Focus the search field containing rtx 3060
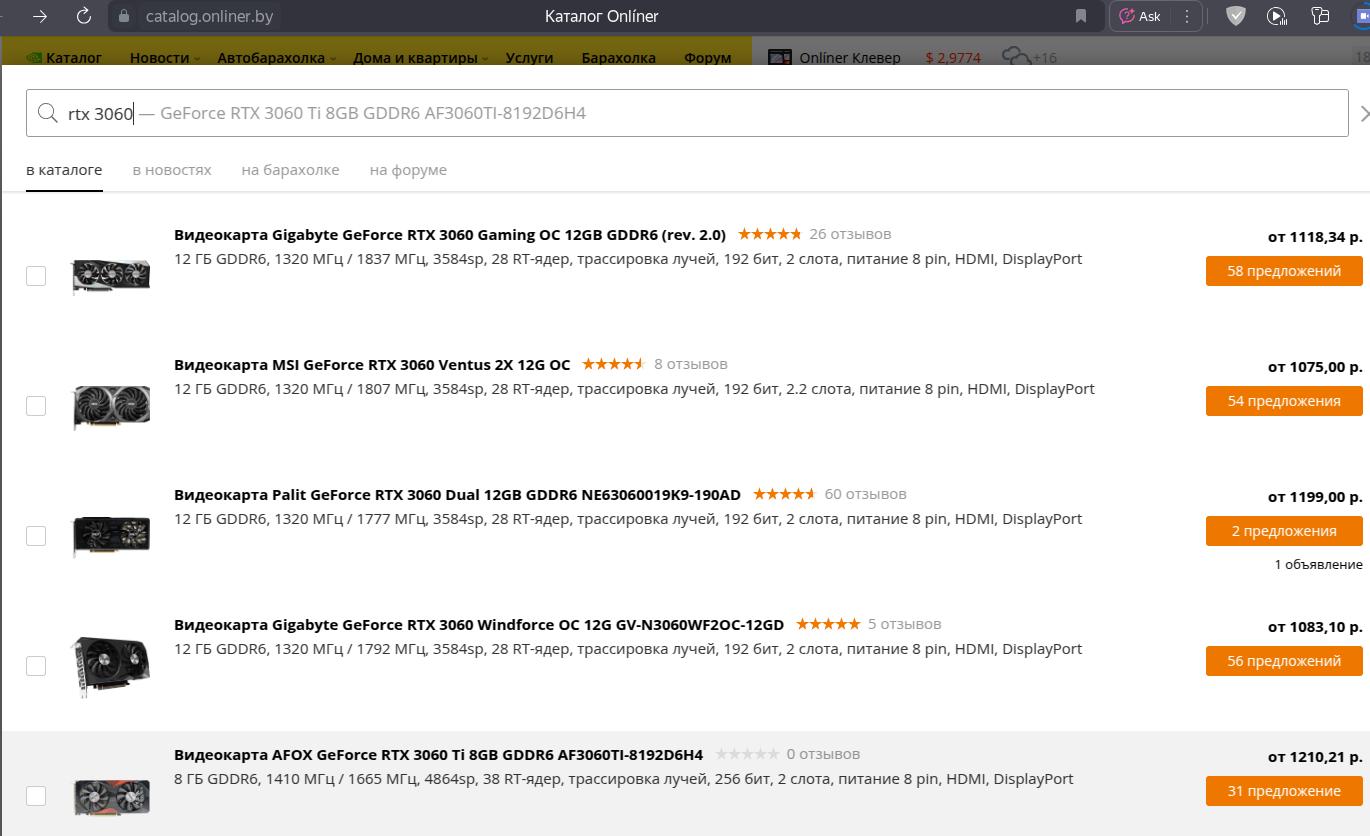The height and width of the screenshot is (836, 1370). [687, 113]
